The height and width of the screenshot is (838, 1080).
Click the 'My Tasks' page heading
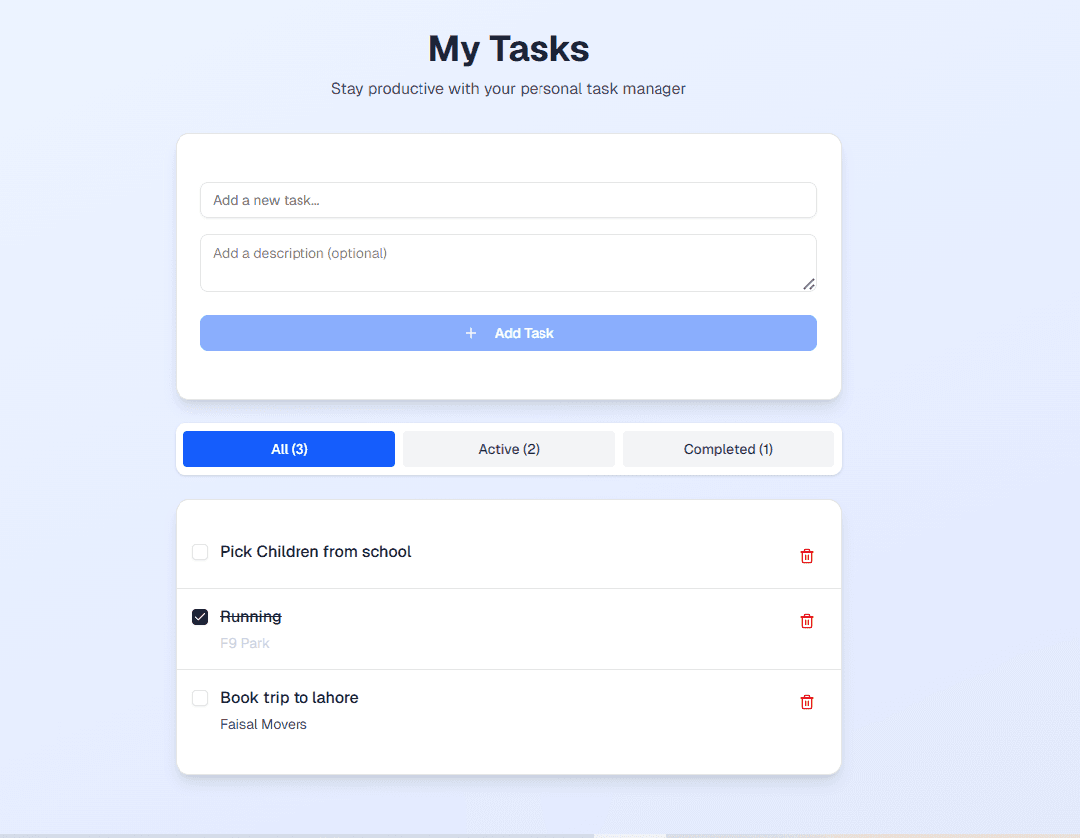[x=508, y=48]
